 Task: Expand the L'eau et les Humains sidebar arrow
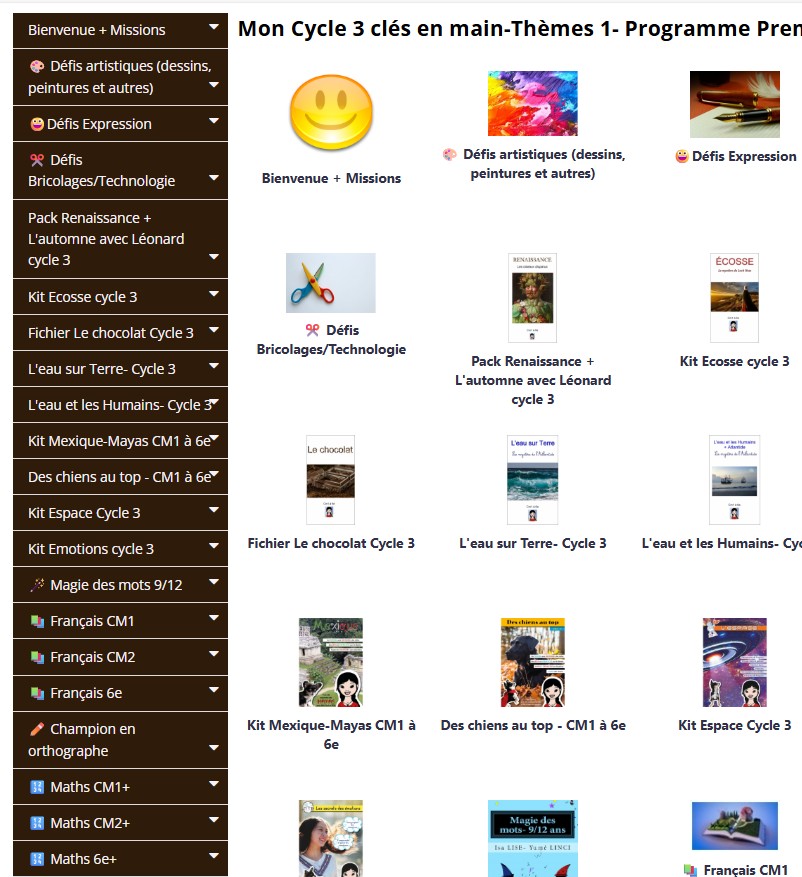214,402
